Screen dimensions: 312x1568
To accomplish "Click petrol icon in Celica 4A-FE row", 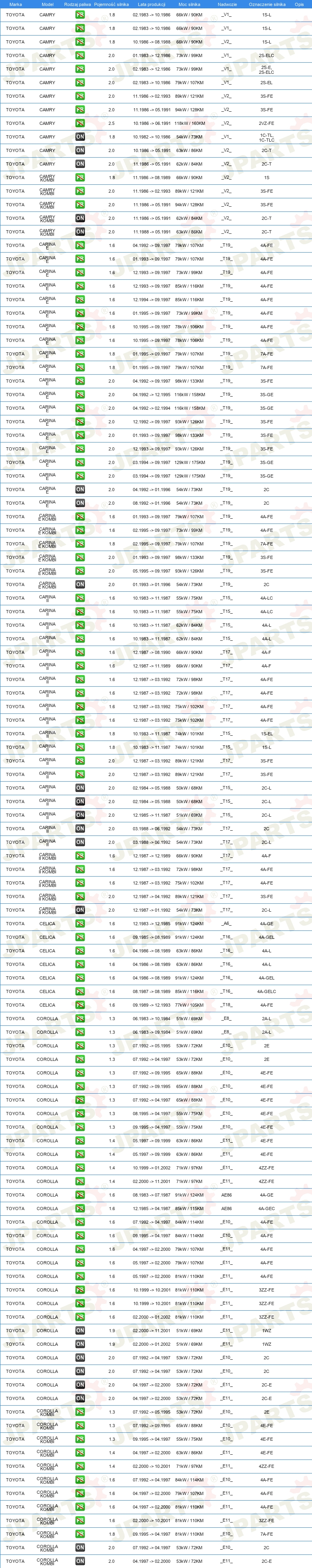I will tap(80, 1005).
